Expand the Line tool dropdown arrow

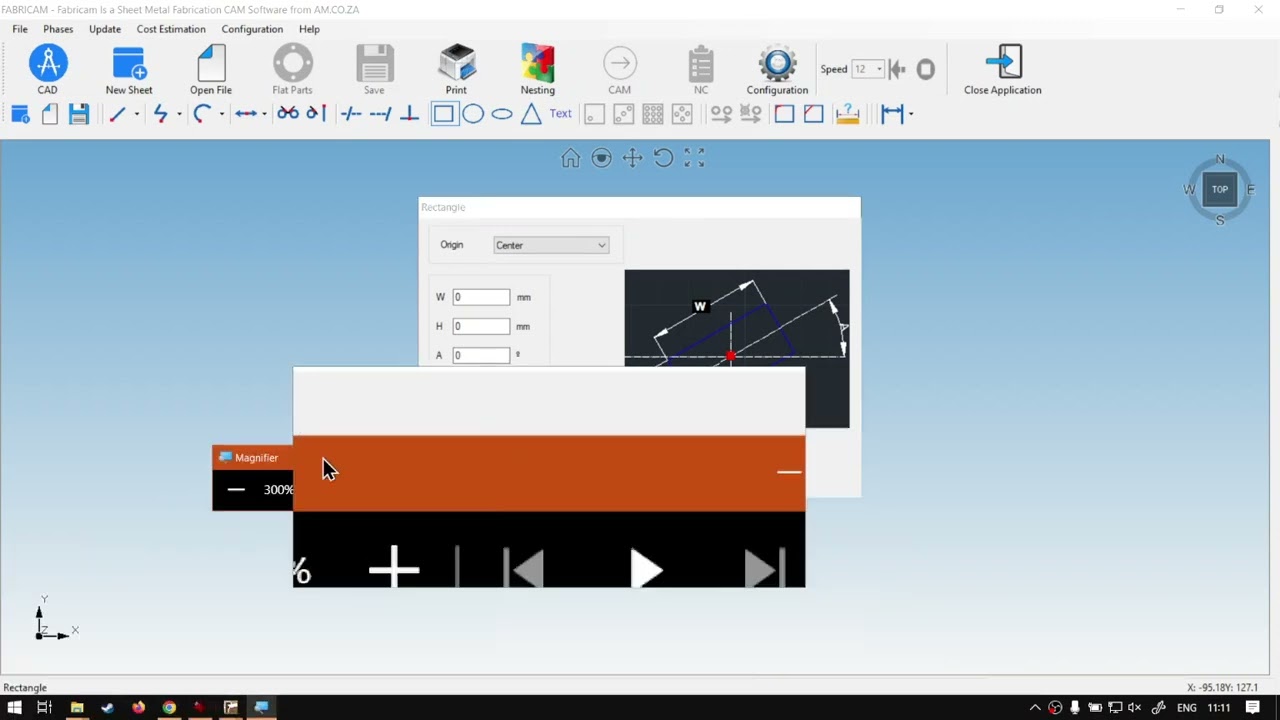pos(136,114)
